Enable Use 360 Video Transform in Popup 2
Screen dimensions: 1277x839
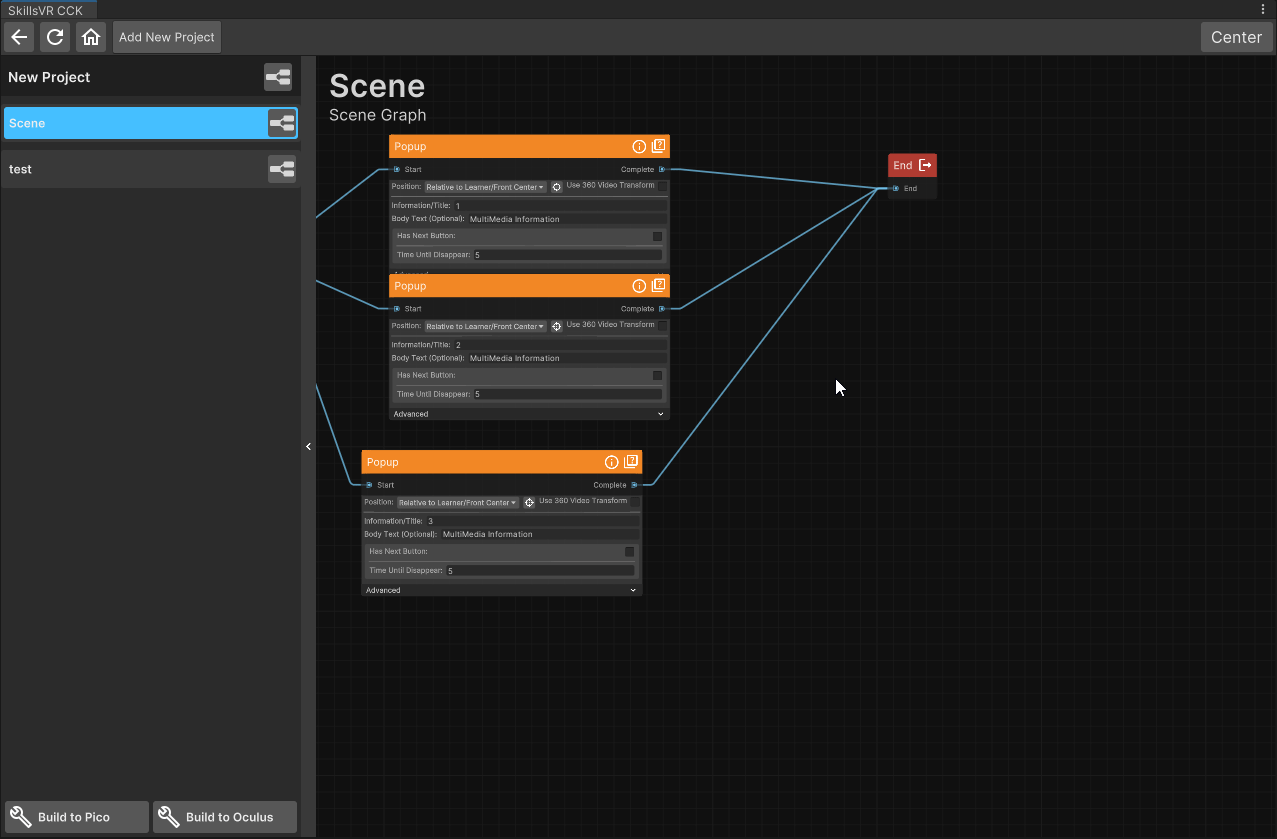pyautogui.click(x=662, y=325)
